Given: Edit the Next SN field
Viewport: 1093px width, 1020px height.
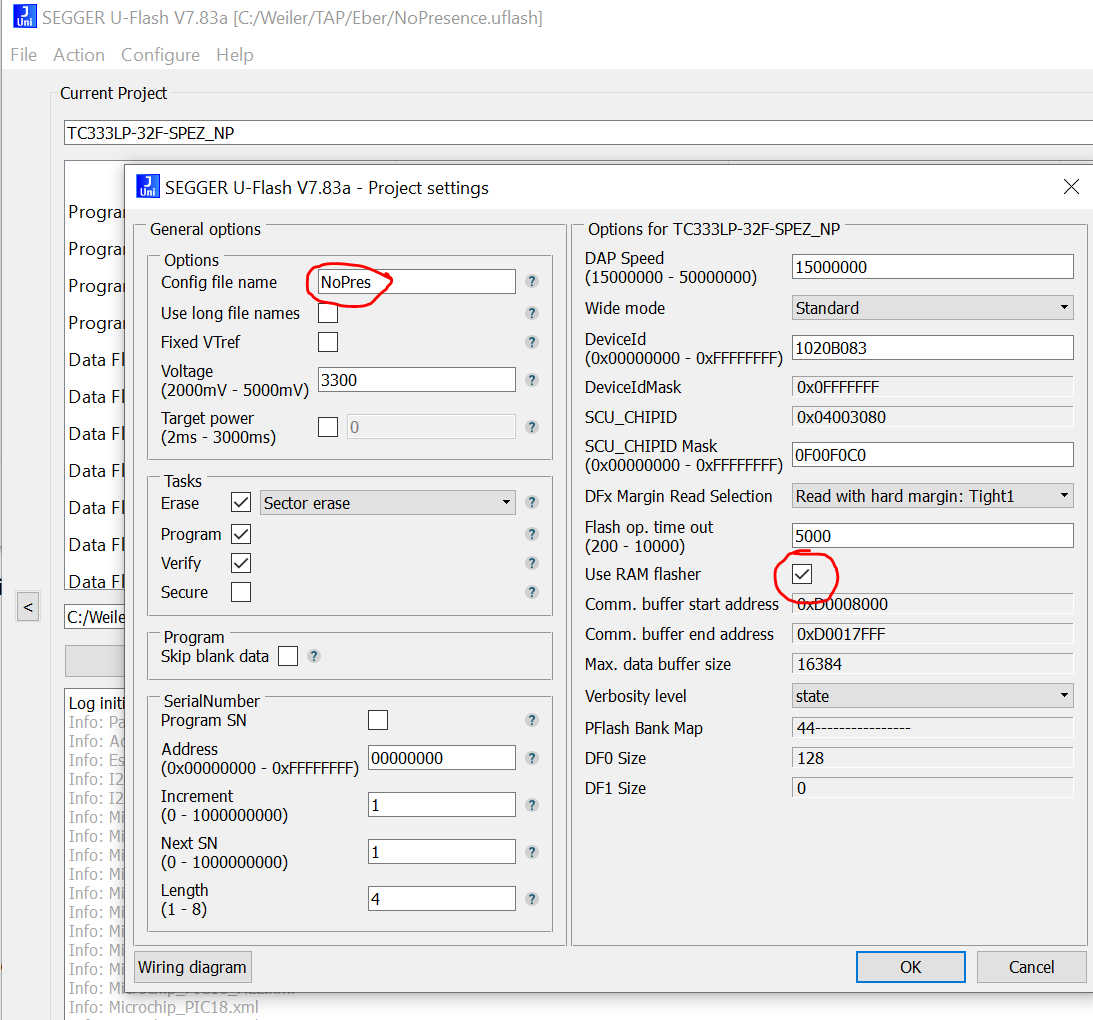Looking at the screenshot, I should click(x=442, y=852).
